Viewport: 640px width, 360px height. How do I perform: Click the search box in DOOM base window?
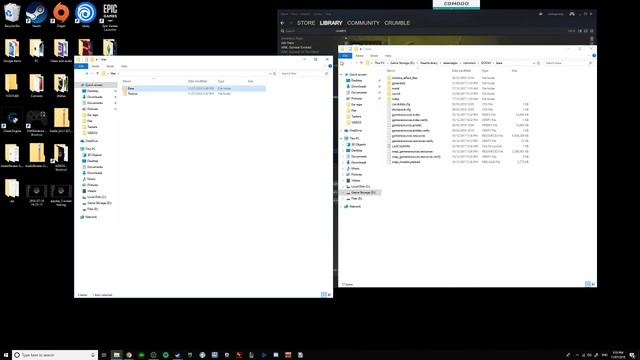click(x=568, y=63)
